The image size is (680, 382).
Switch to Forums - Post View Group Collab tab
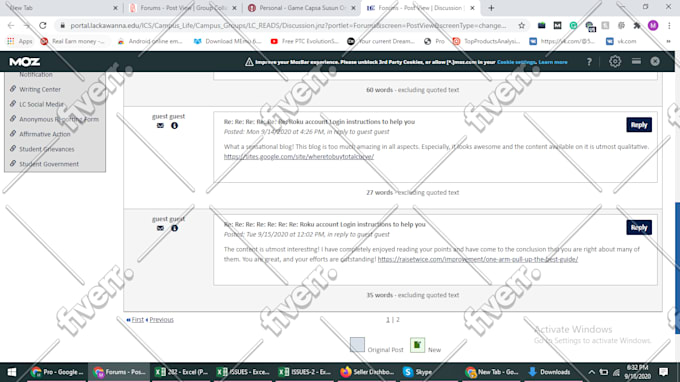click(x=183, y=8)
